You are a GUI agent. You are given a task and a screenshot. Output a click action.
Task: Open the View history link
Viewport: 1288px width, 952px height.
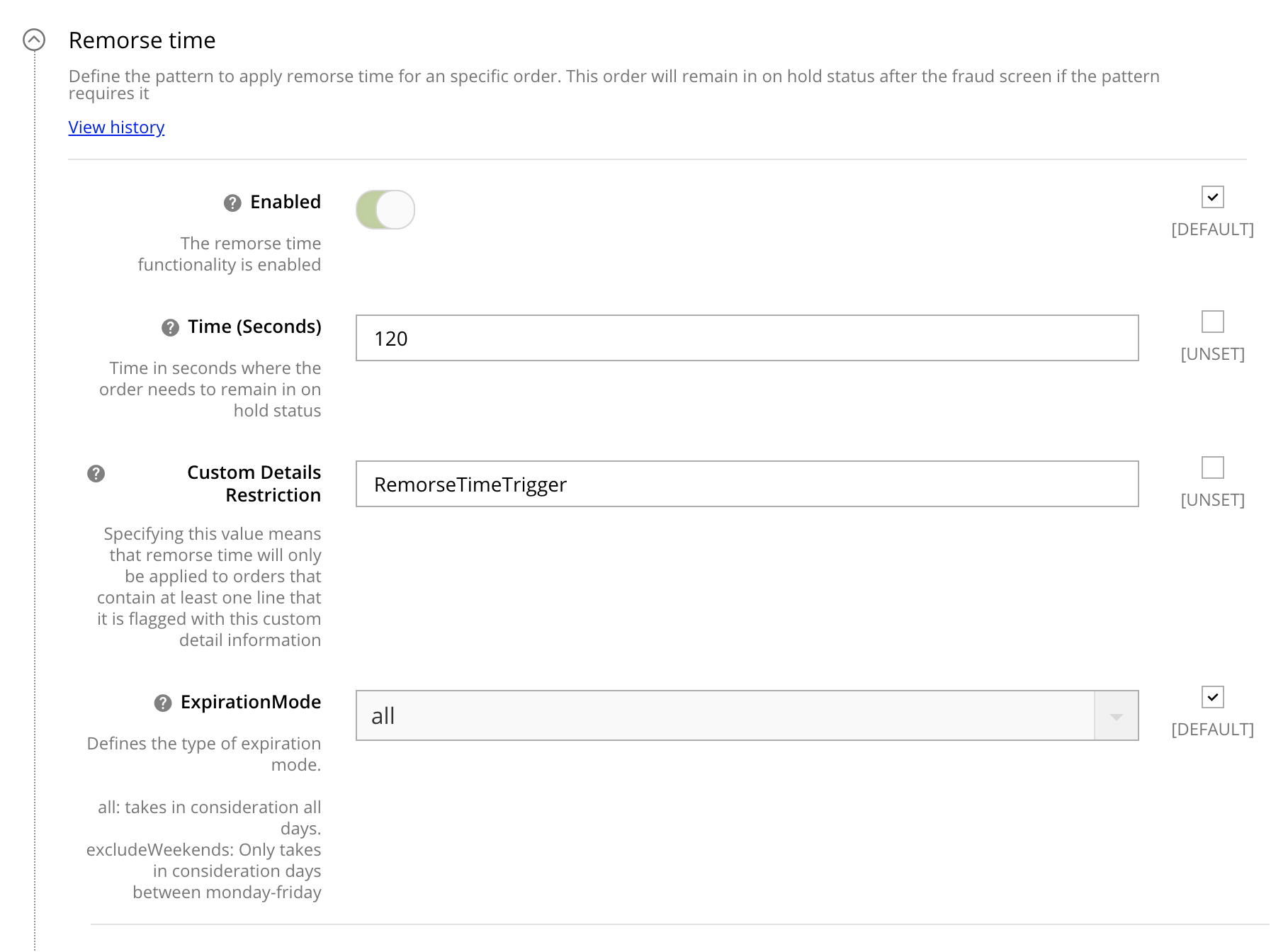pyautogui.click(x=116, y=127)
